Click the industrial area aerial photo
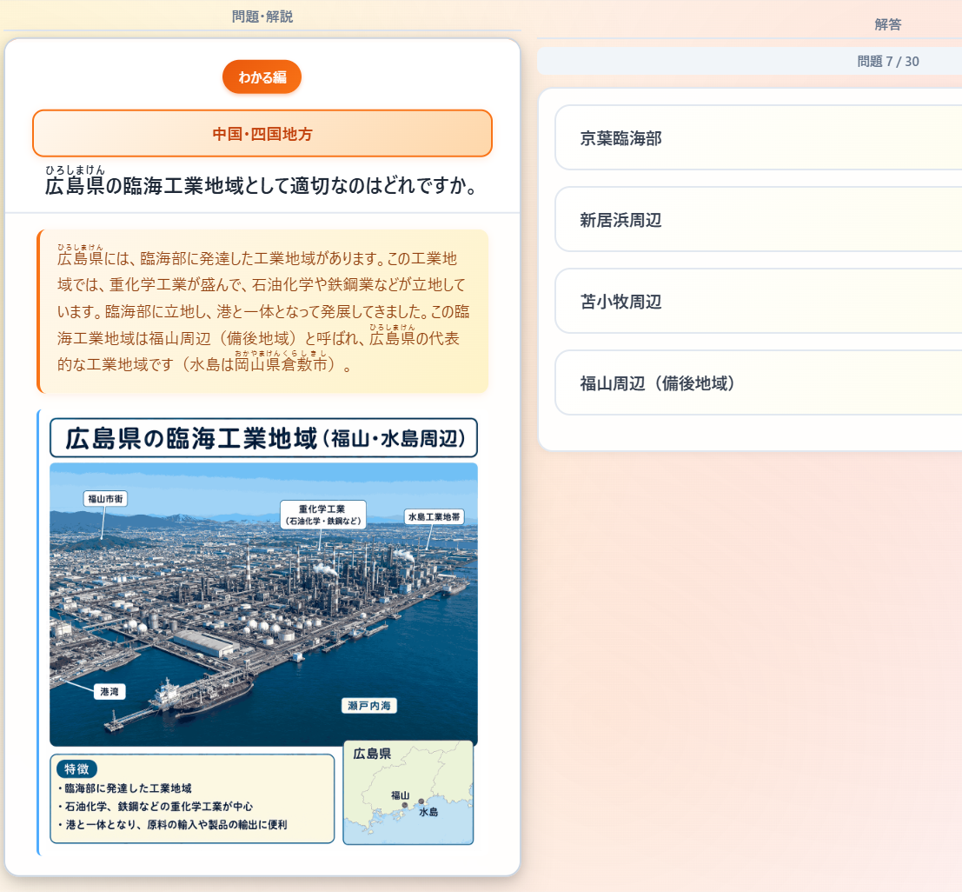The width and height of the screenshot is (962, 892). click(x=264, y=604)
